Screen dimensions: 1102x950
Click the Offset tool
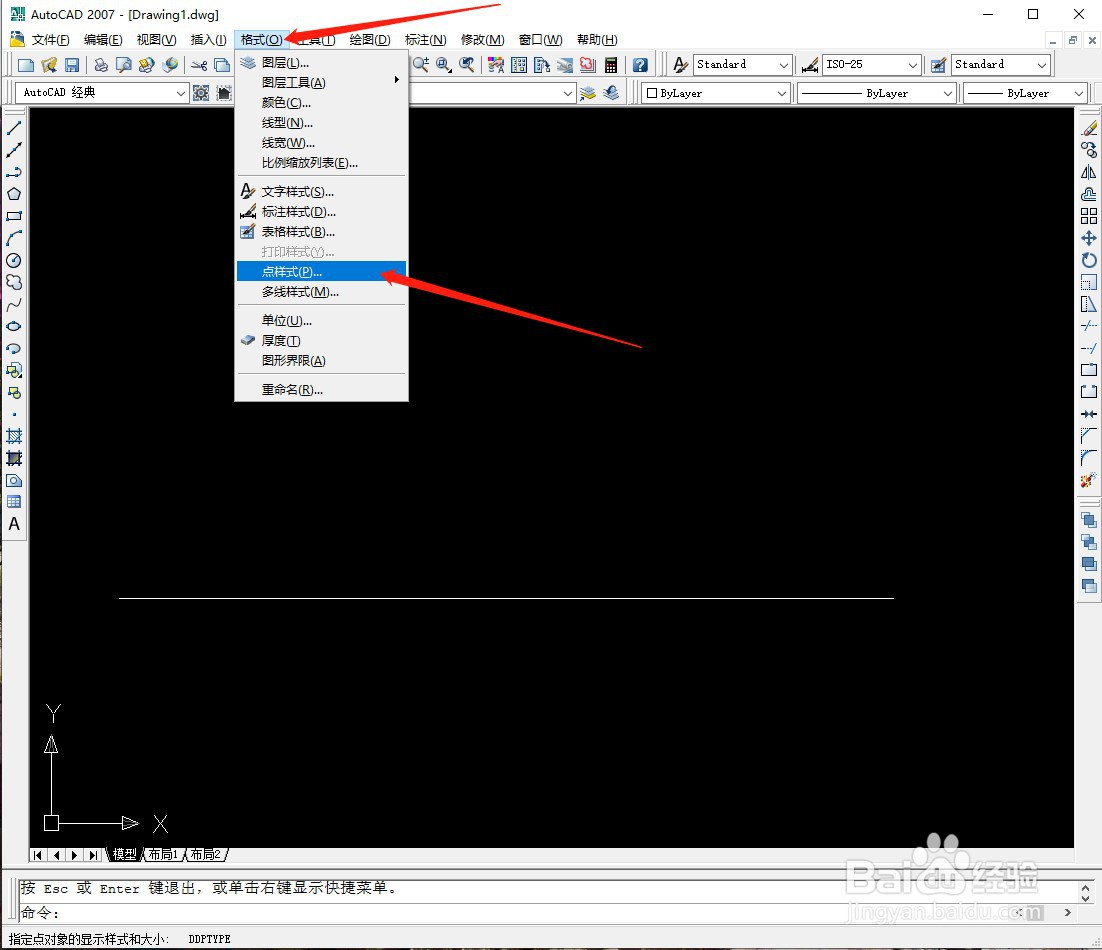tap(1089, 194)
